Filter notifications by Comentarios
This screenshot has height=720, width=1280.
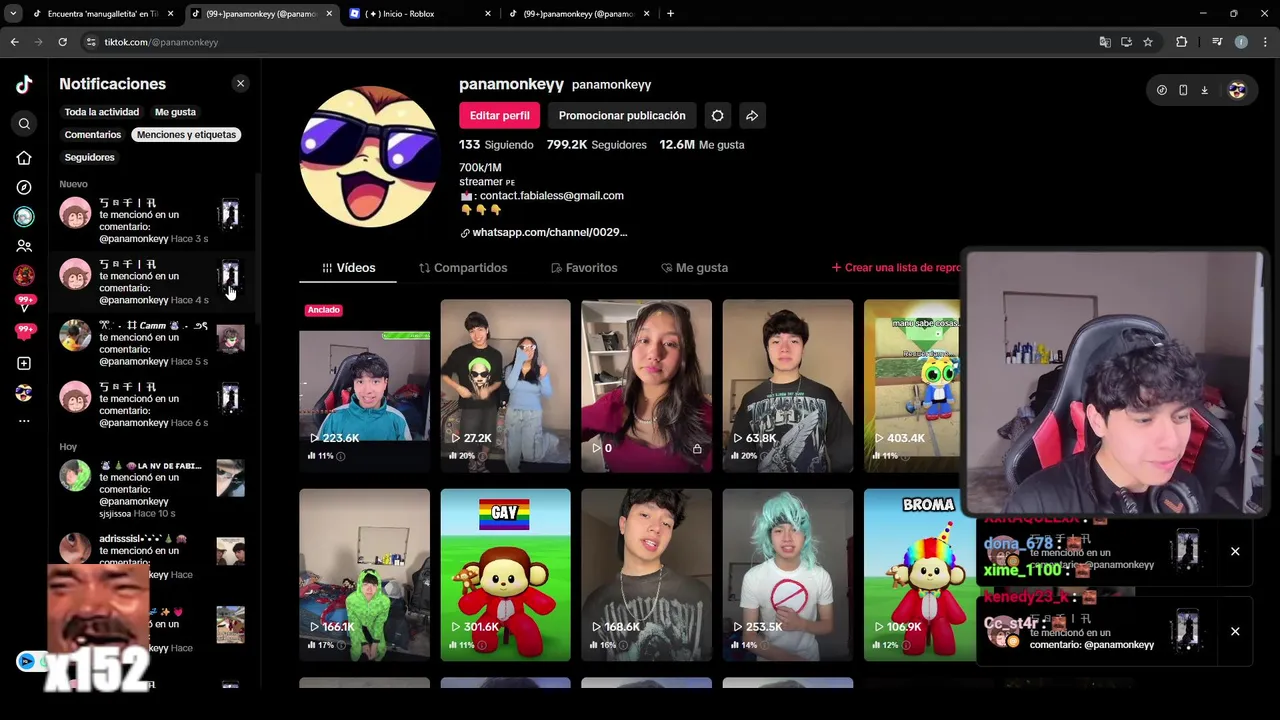(93, 135)
